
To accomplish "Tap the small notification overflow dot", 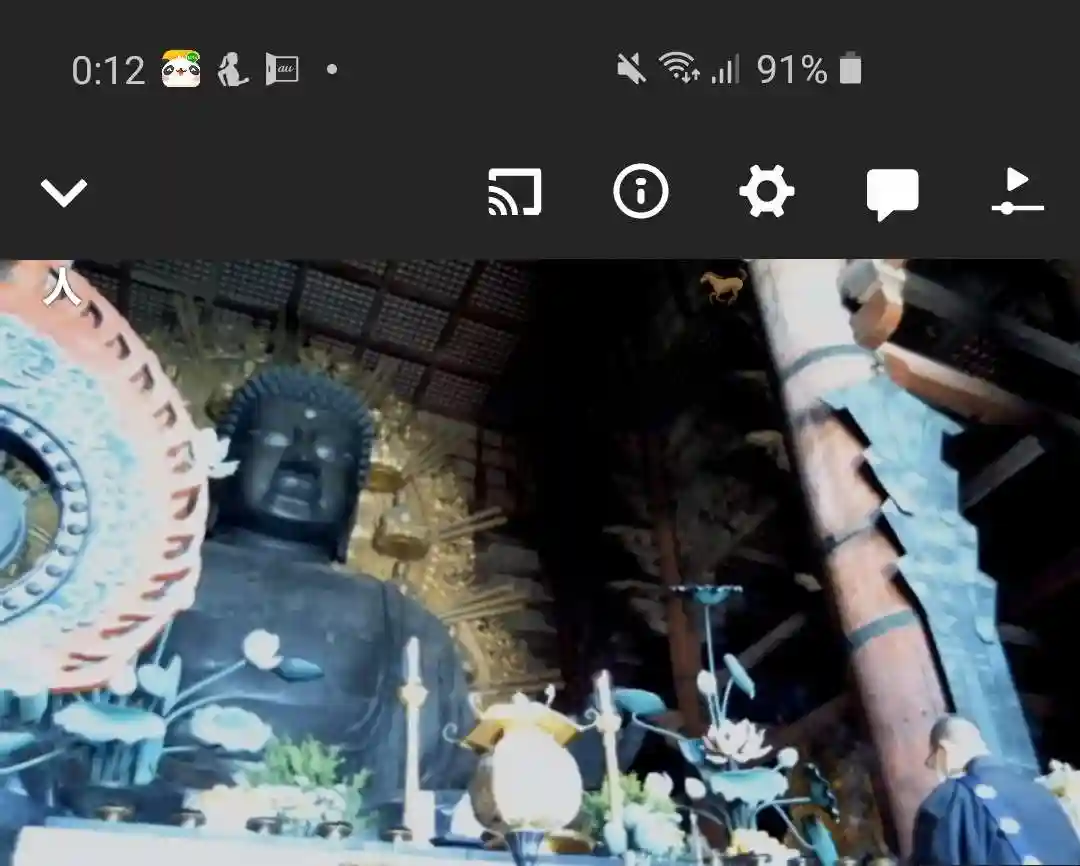I will [332, 70].
